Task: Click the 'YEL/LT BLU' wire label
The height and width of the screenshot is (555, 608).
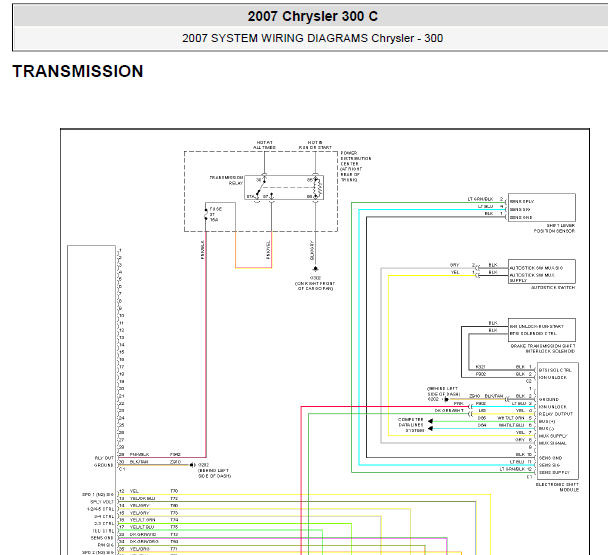Action: (142, 527)
